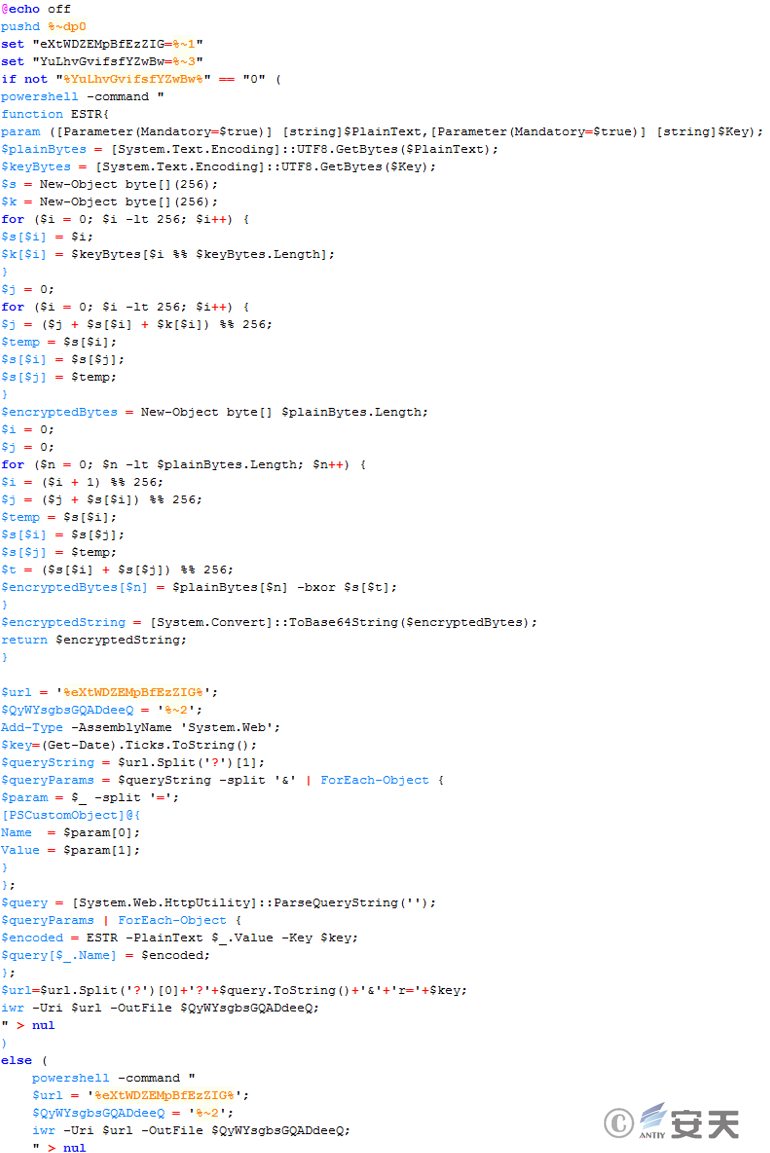Click the "$param = $_ -split '=';" line
Screen dimensions: 770x1153
click(x=90, y=798)
